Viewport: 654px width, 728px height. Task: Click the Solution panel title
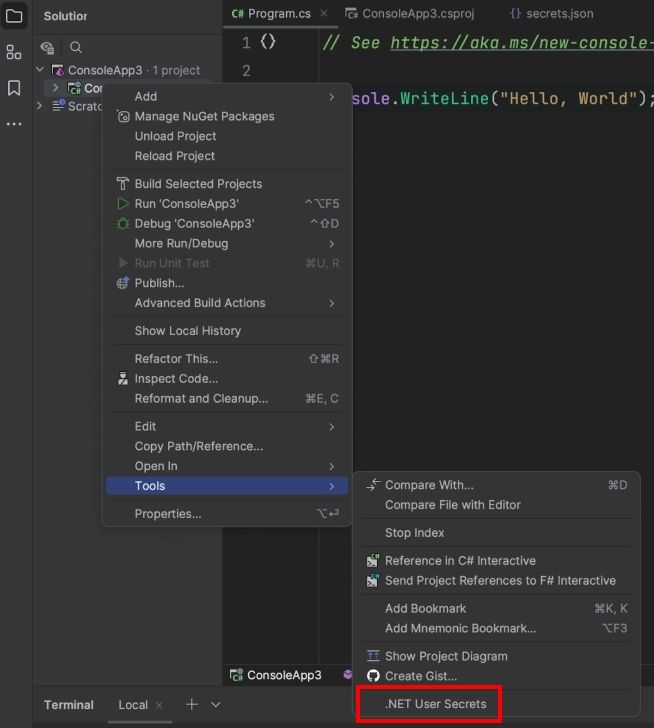[65, 16]
